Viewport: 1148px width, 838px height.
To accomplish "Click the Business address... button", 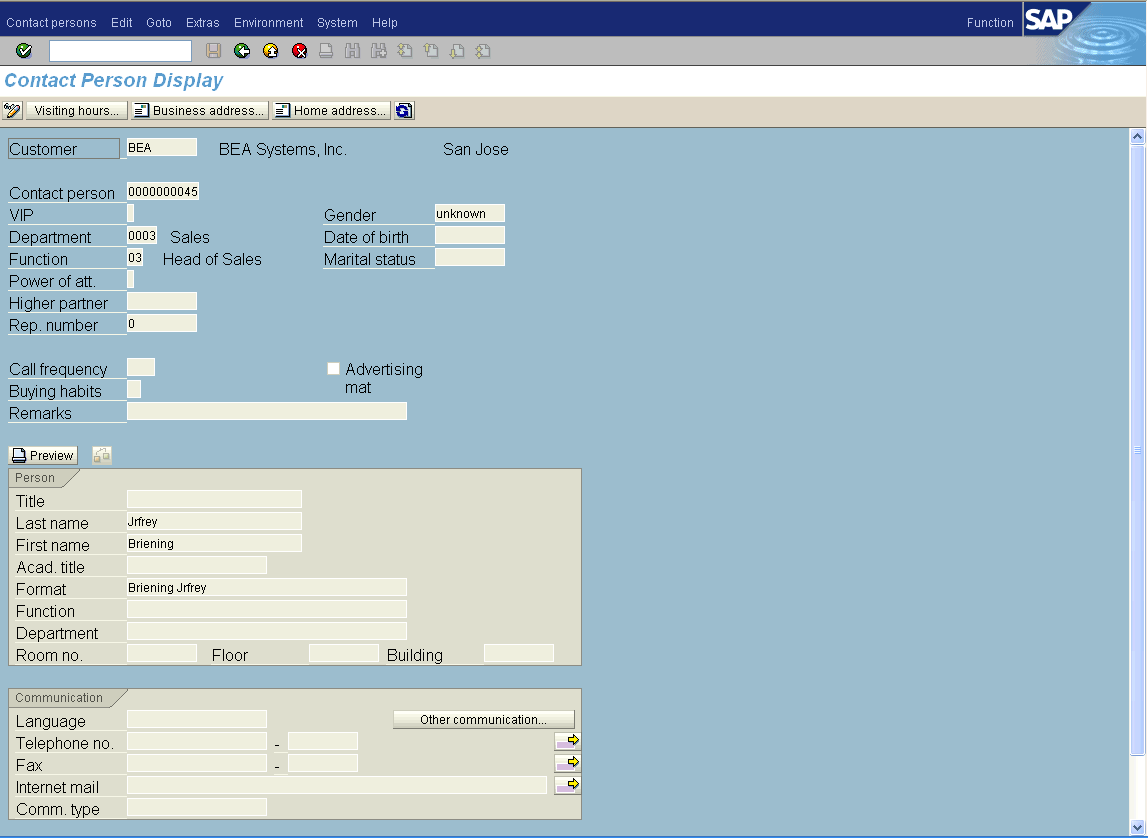I will [200, 111].
